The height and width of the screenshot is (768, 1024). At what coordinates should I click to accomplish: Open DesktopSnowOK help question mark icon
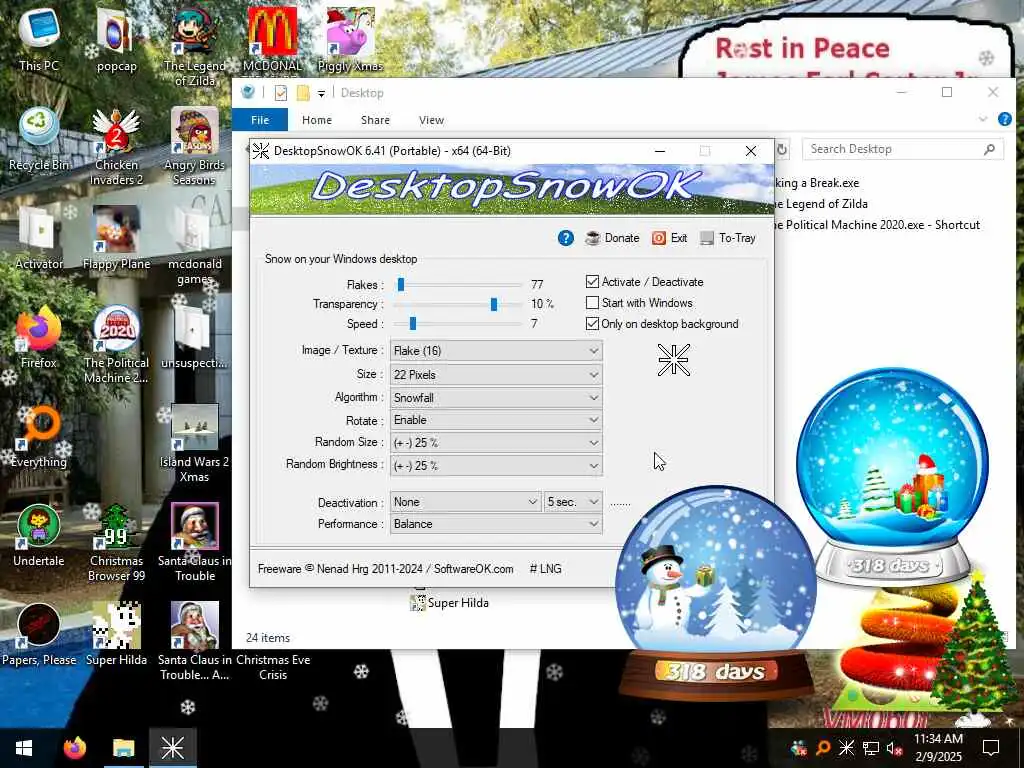[x=566, y=238]
